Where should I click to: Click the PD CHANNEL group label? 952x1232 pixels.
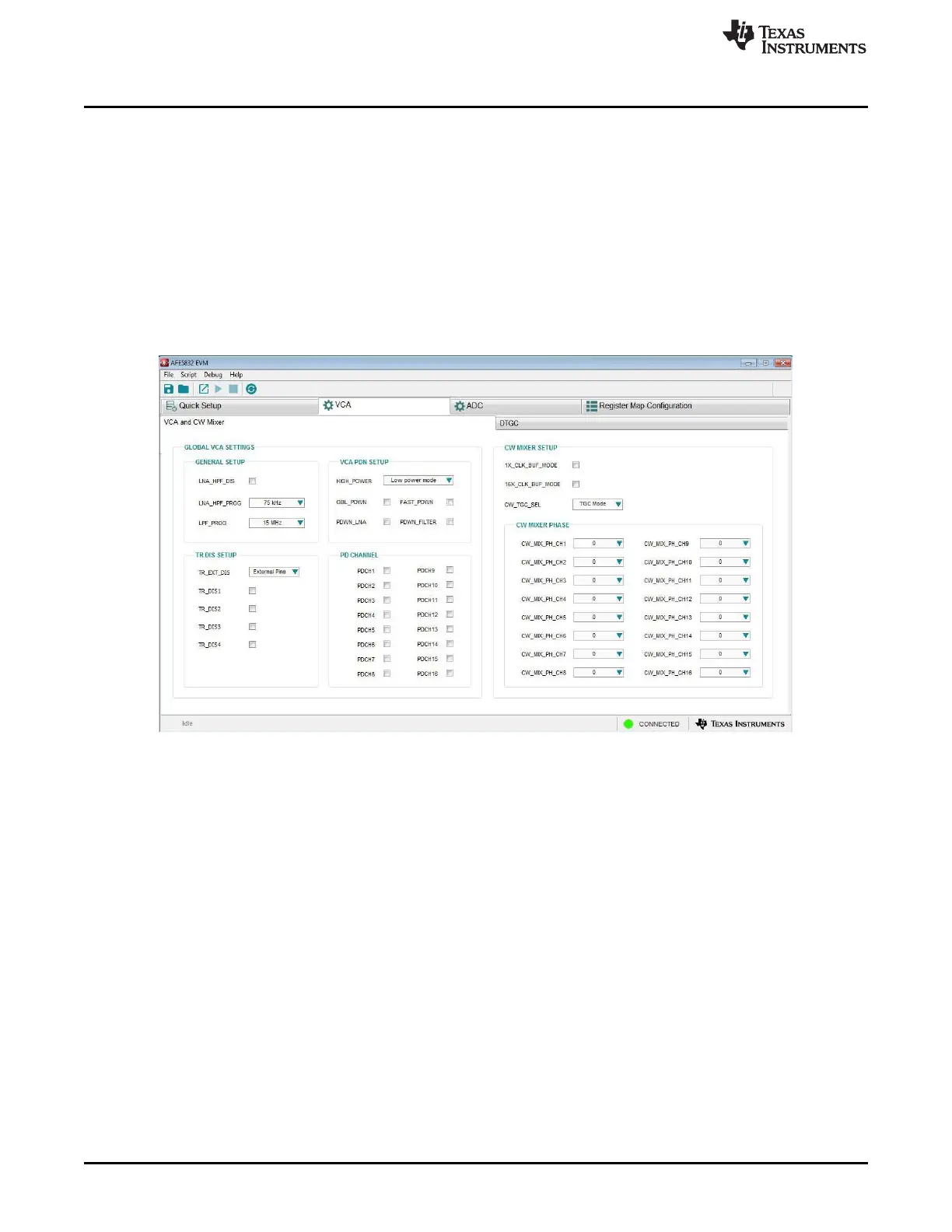click(359, 555)
